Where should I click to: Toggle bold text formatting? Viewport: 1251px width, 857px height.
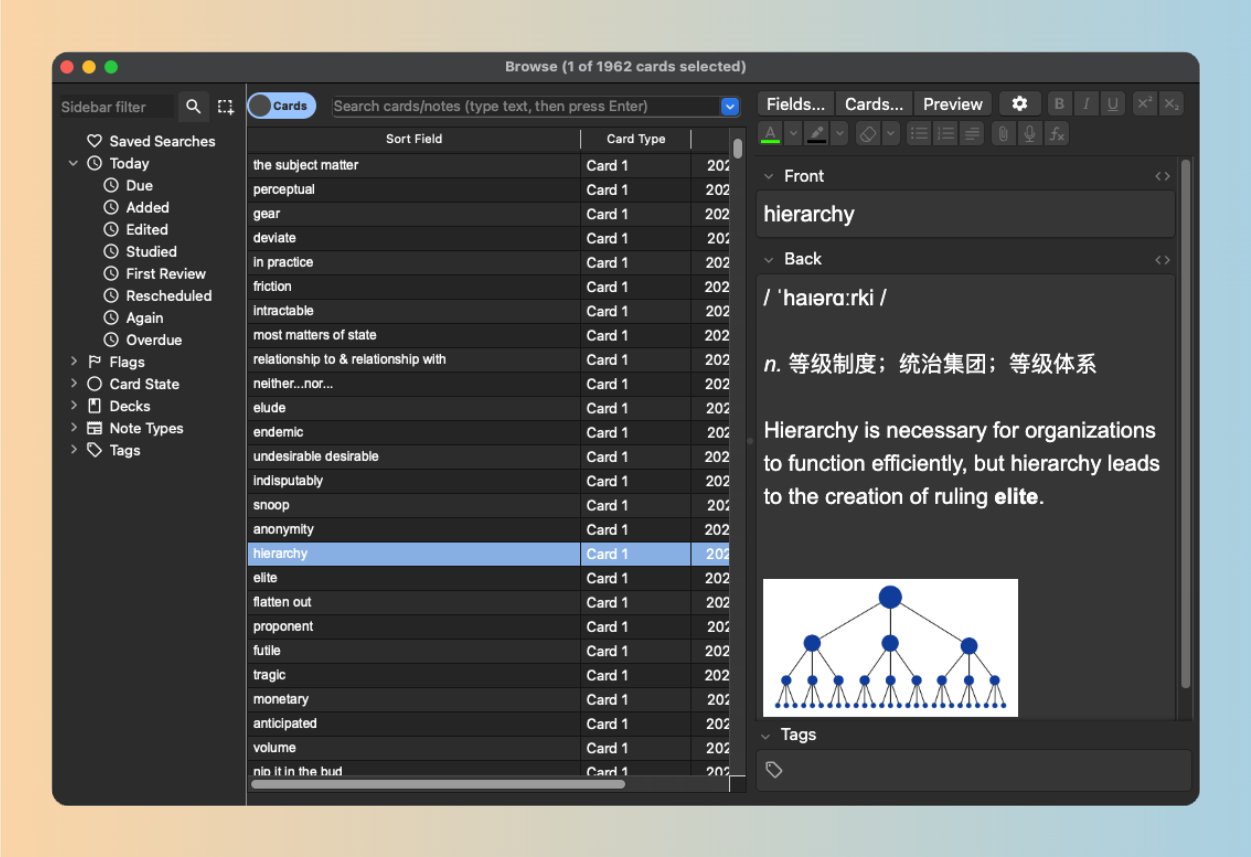tap(1059, 104)
